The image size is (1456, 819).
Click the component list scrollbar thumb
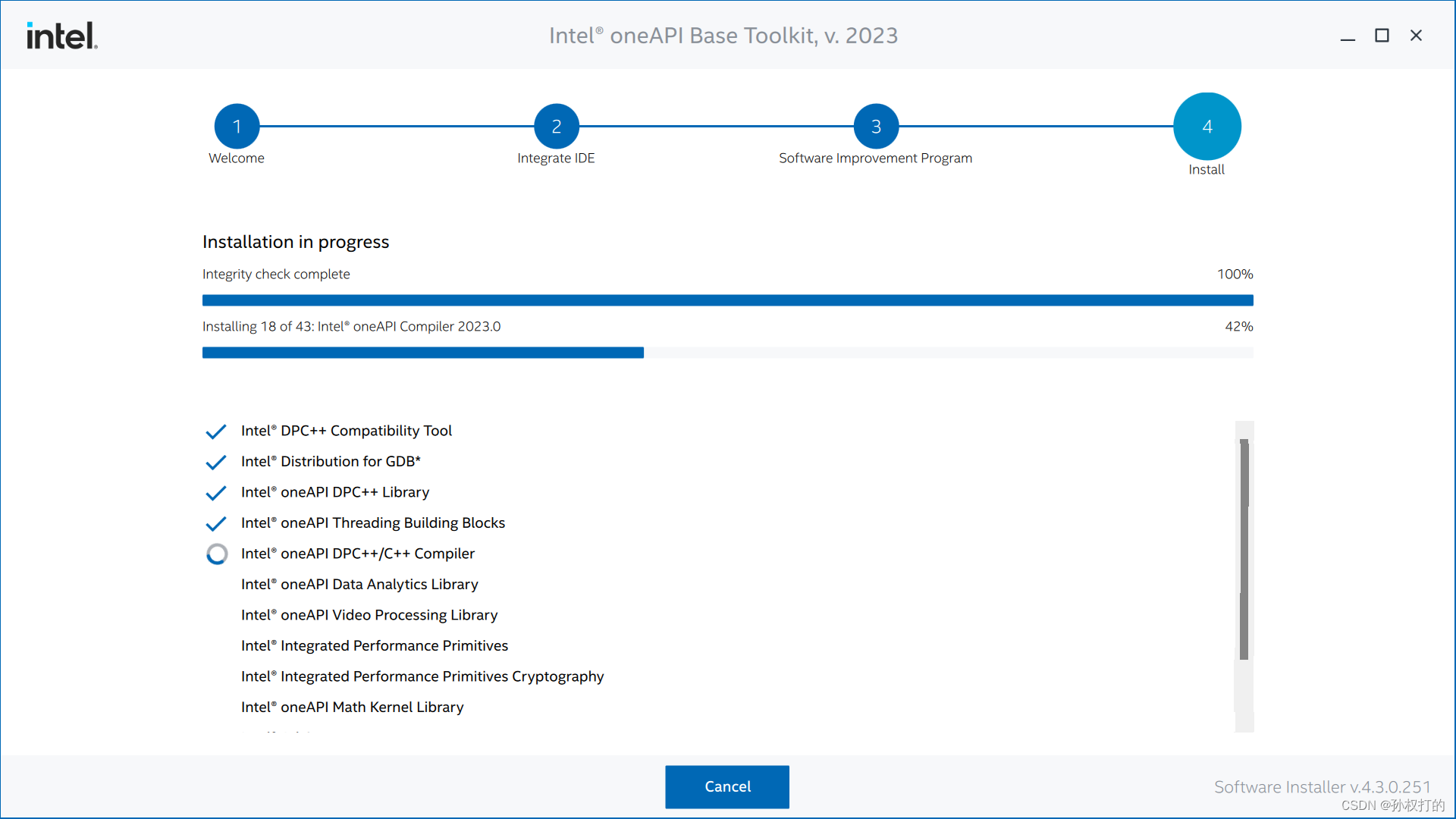tap(1244, 549)
